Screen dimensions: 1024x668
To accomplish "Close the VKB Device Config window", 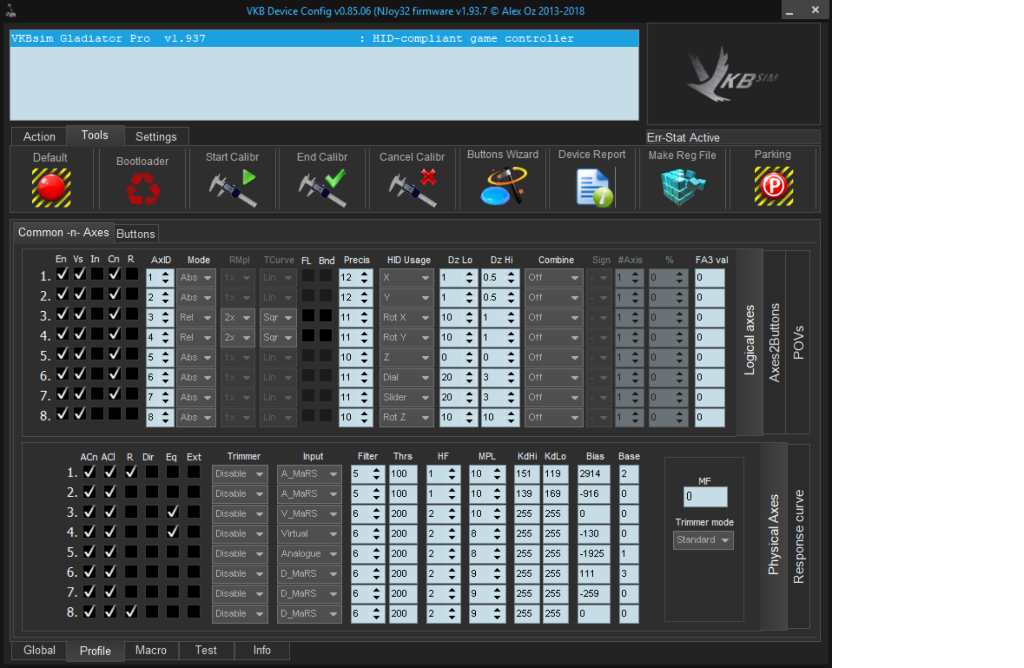I will (815, 10).
